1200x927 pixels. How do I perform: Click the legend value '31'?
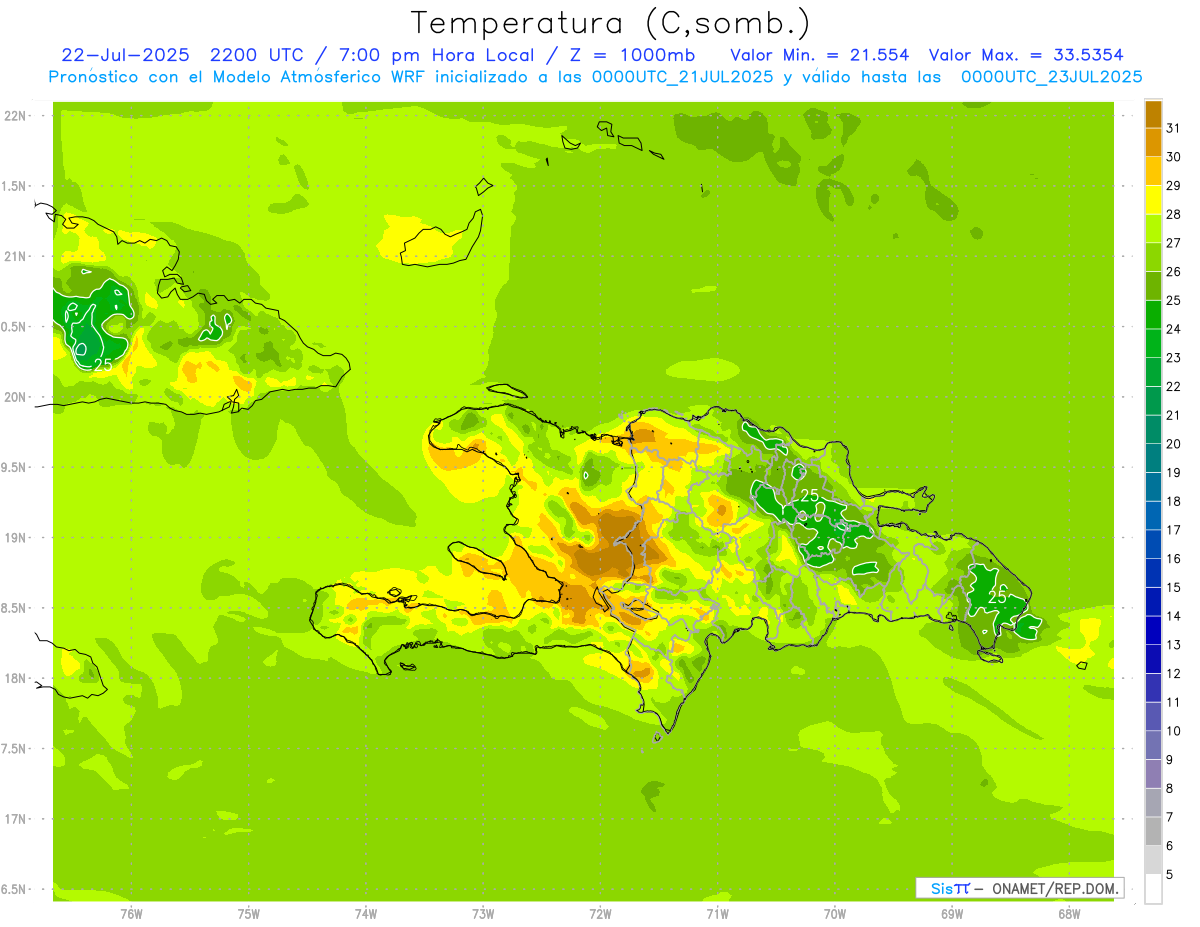1174,128
